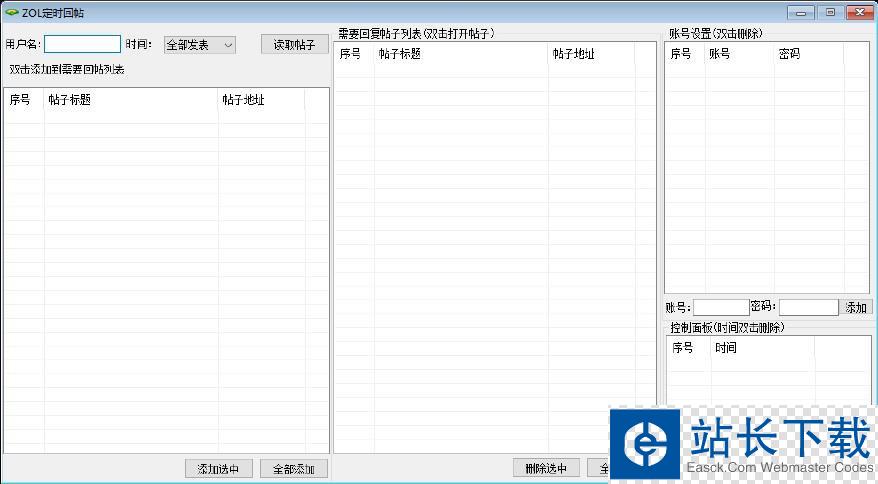Click 序号 header in 控制面板 list
Viewport: 878px width, 484px height.
pyautogui.click(x=689, y=347)
